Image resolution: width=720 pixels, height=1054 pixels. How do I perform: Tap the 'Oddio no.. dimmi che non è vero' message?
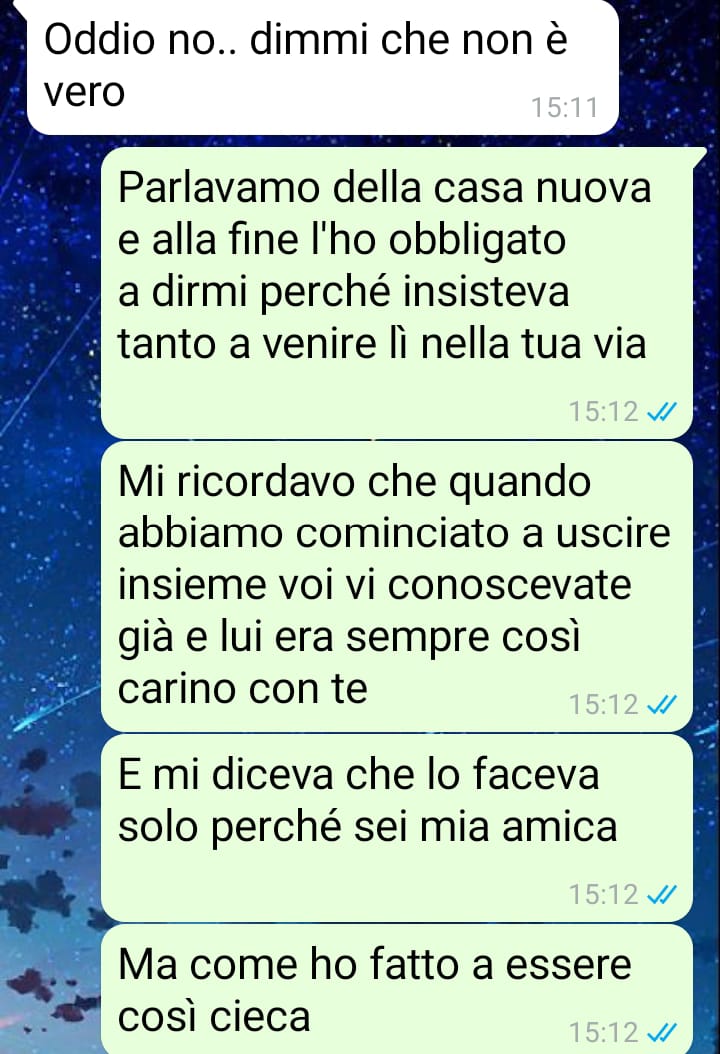point(323,66)
